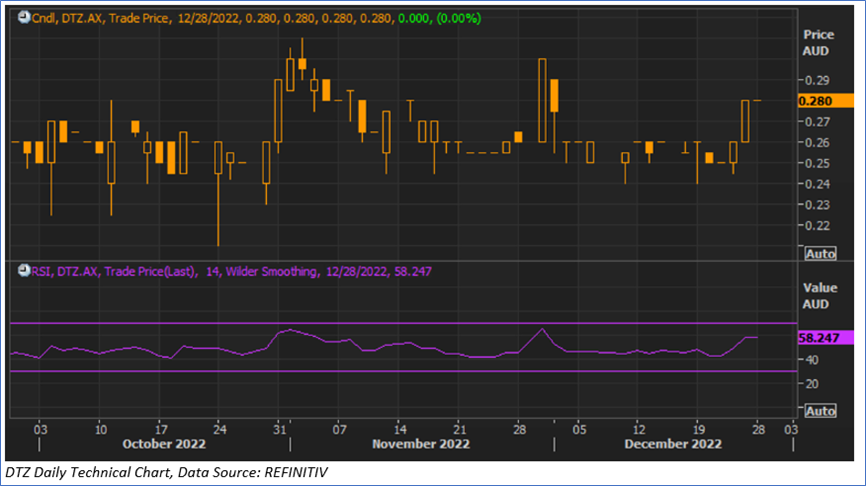This screenshot has height=486, width=866.
Task: Click the Auto button on RSI axis
Action: pyautogui.click(x=820, y=411)
